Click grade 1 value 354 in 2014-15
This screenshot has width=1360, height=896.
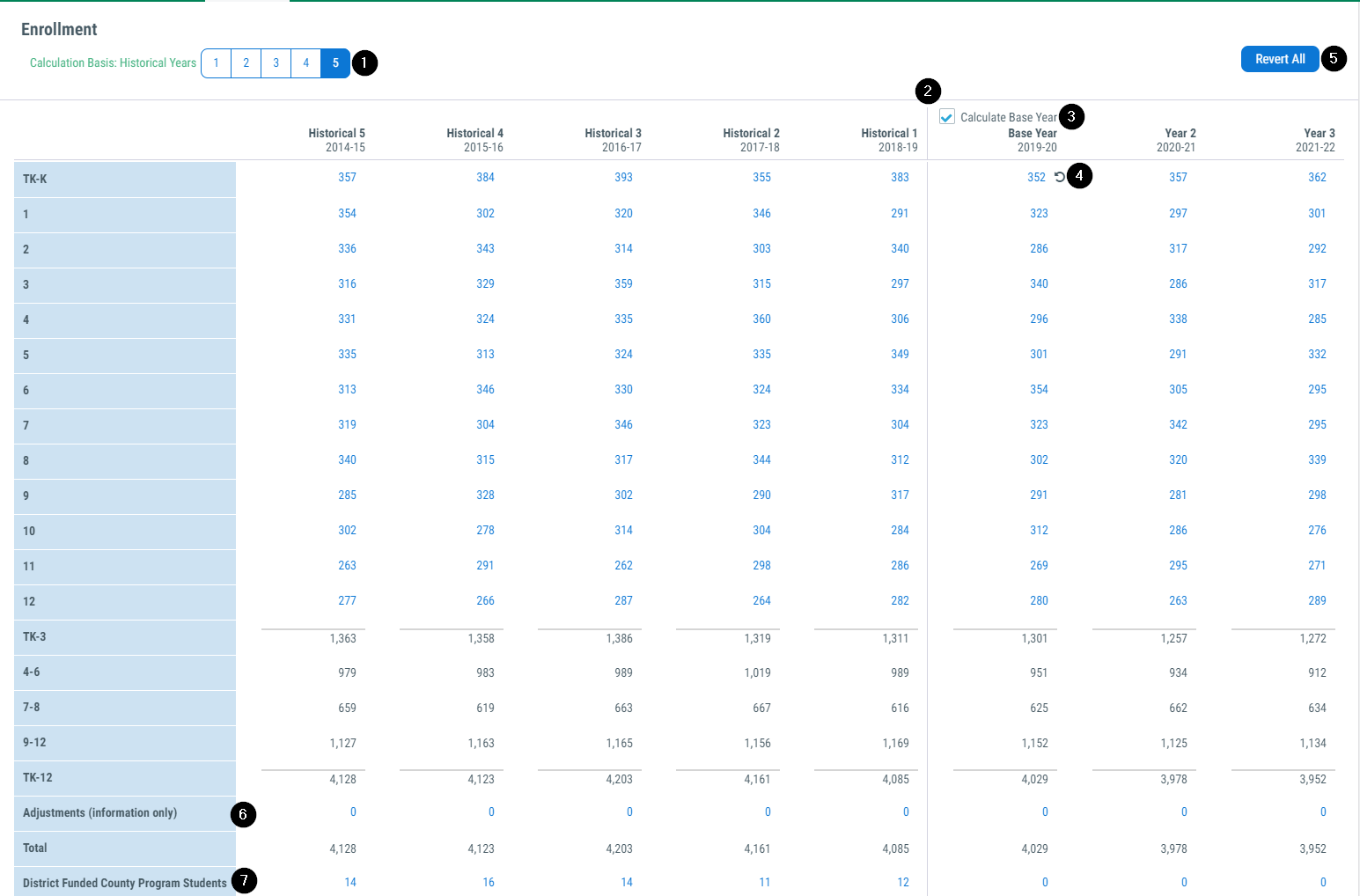point(348,214)
